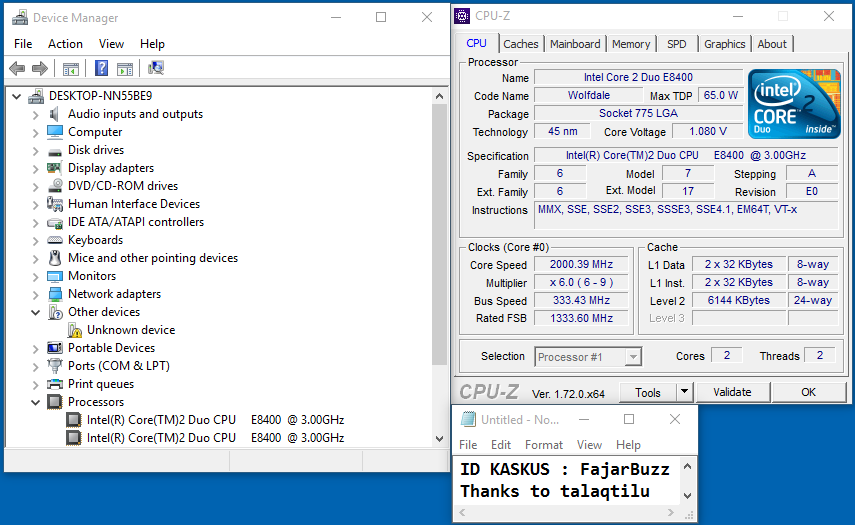Switch to the SPD tab
The image size is (855, 525).
tap(677, 44)
